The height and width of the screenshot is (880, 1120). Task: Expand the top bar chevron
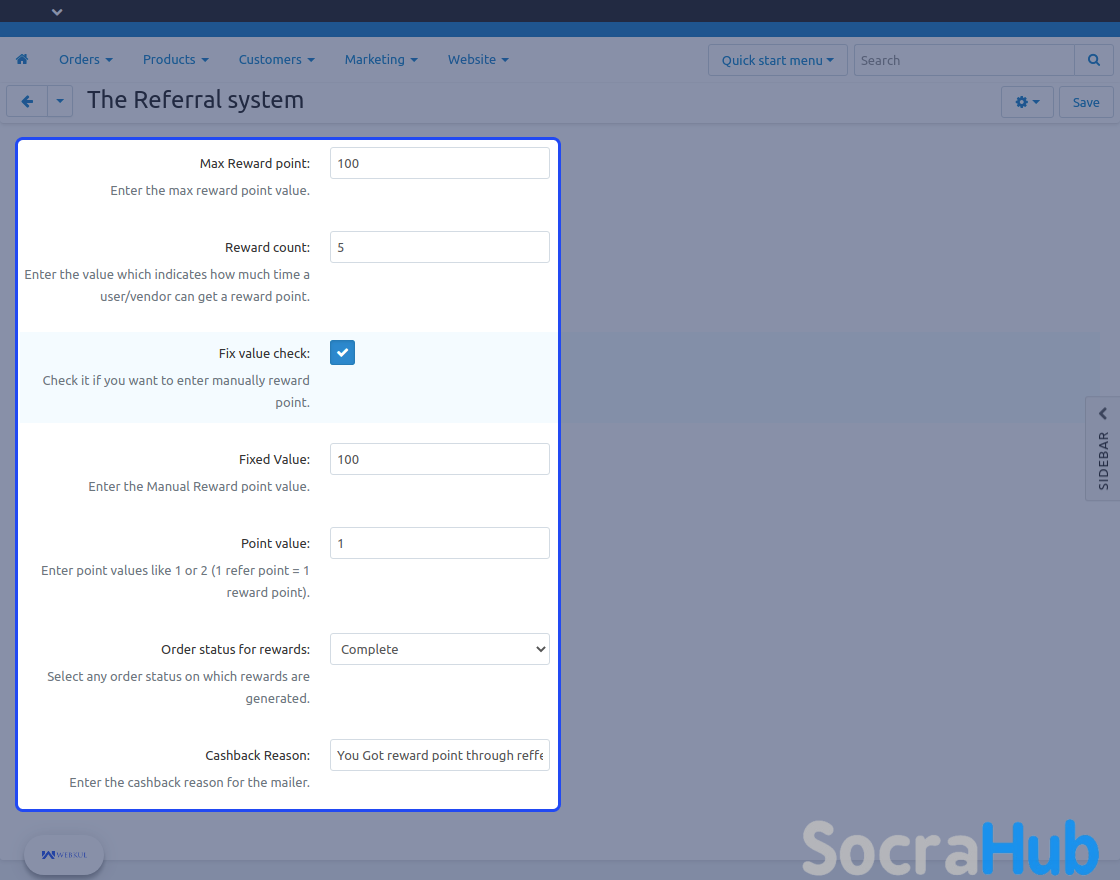tap(57, 12)
